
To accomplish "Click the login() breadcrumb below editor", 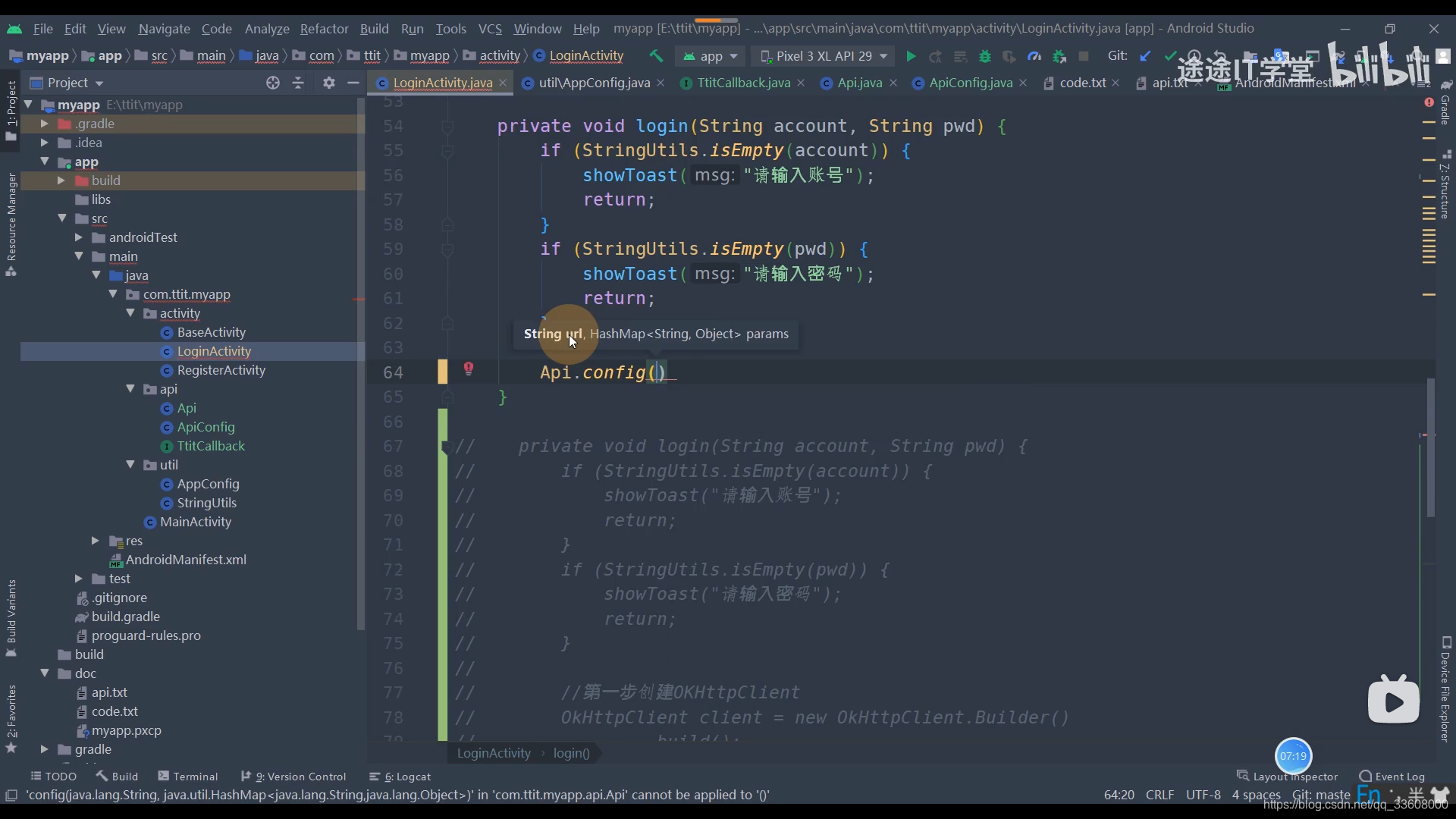I will [x=571, y=753].
